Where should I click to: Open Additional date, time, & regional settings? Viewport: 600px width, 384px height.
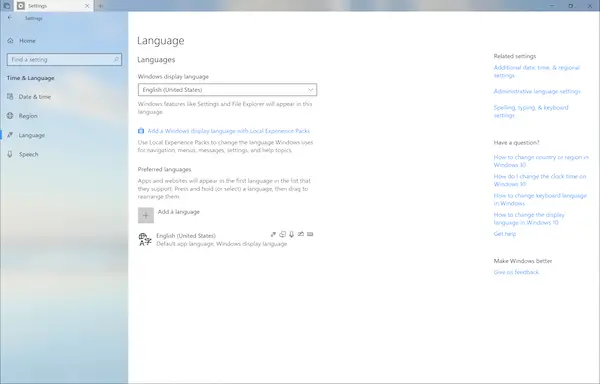(536, 72)
